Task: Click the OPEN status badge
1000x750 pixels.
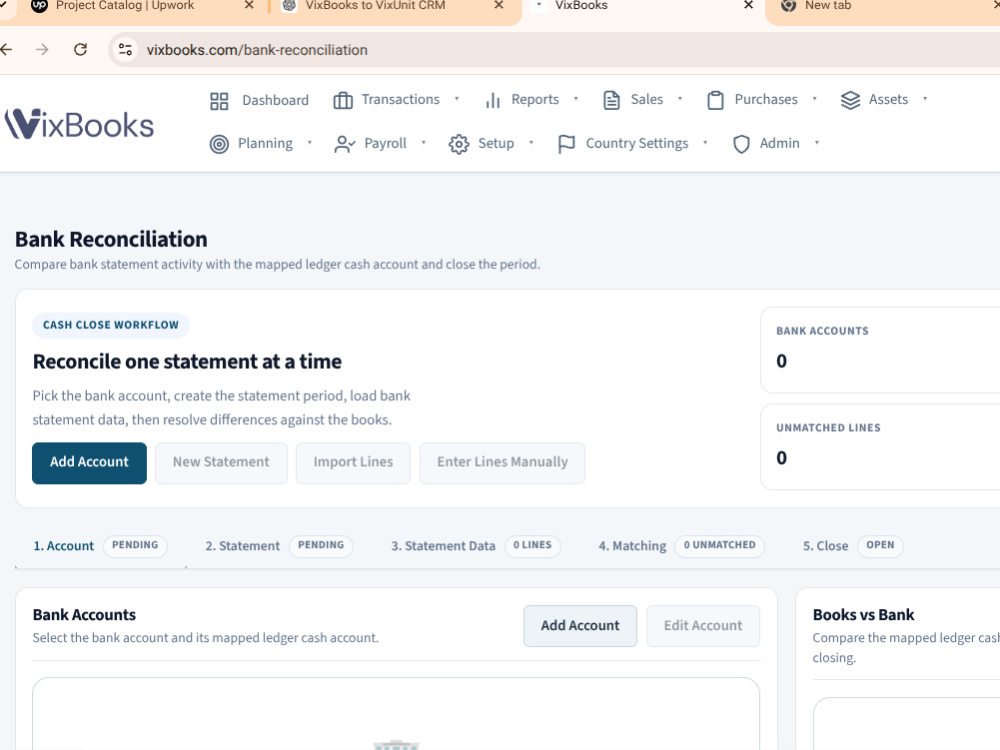Action: point(880,545)
